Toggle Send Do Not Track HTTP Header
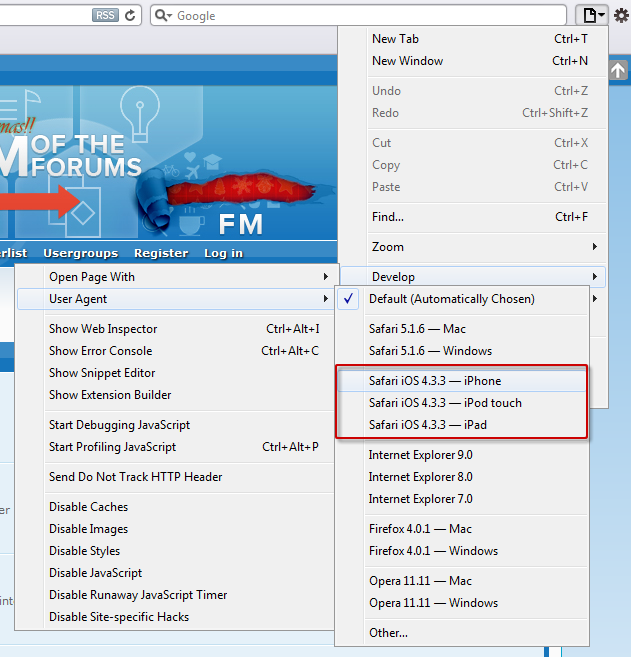 pyautogui.click(x=176, y=477)
